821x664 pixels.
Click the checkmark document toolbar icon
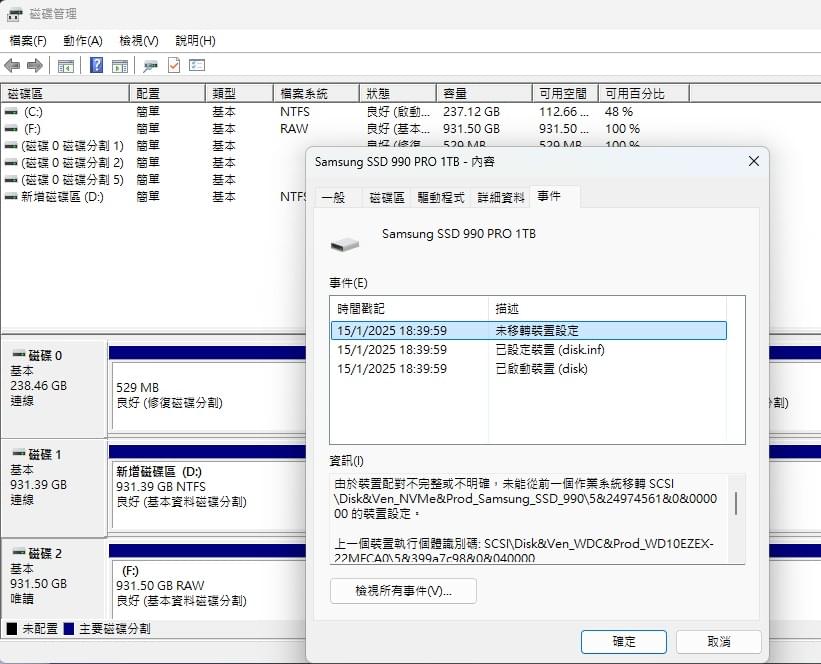click(174, 65)
